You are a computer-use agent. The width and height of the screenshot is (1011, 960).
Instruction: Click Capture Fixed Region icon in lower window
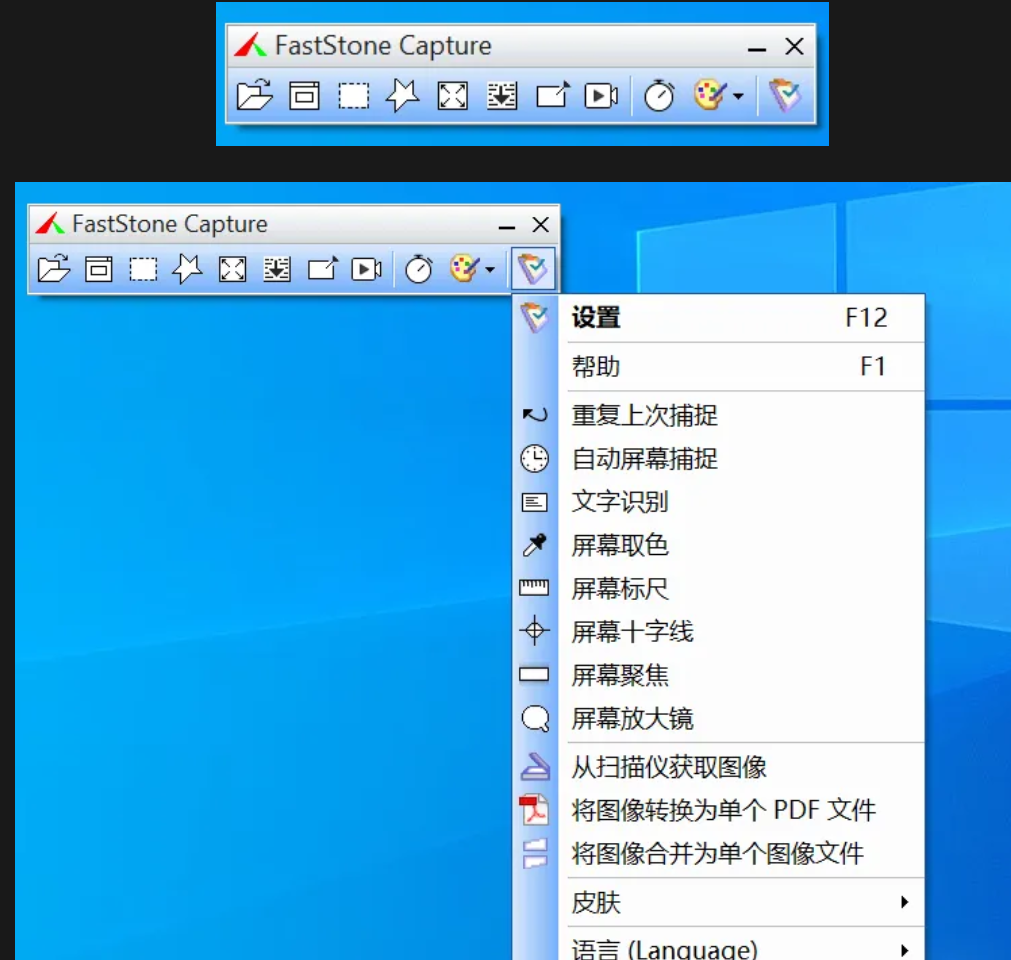pos(322,269)
